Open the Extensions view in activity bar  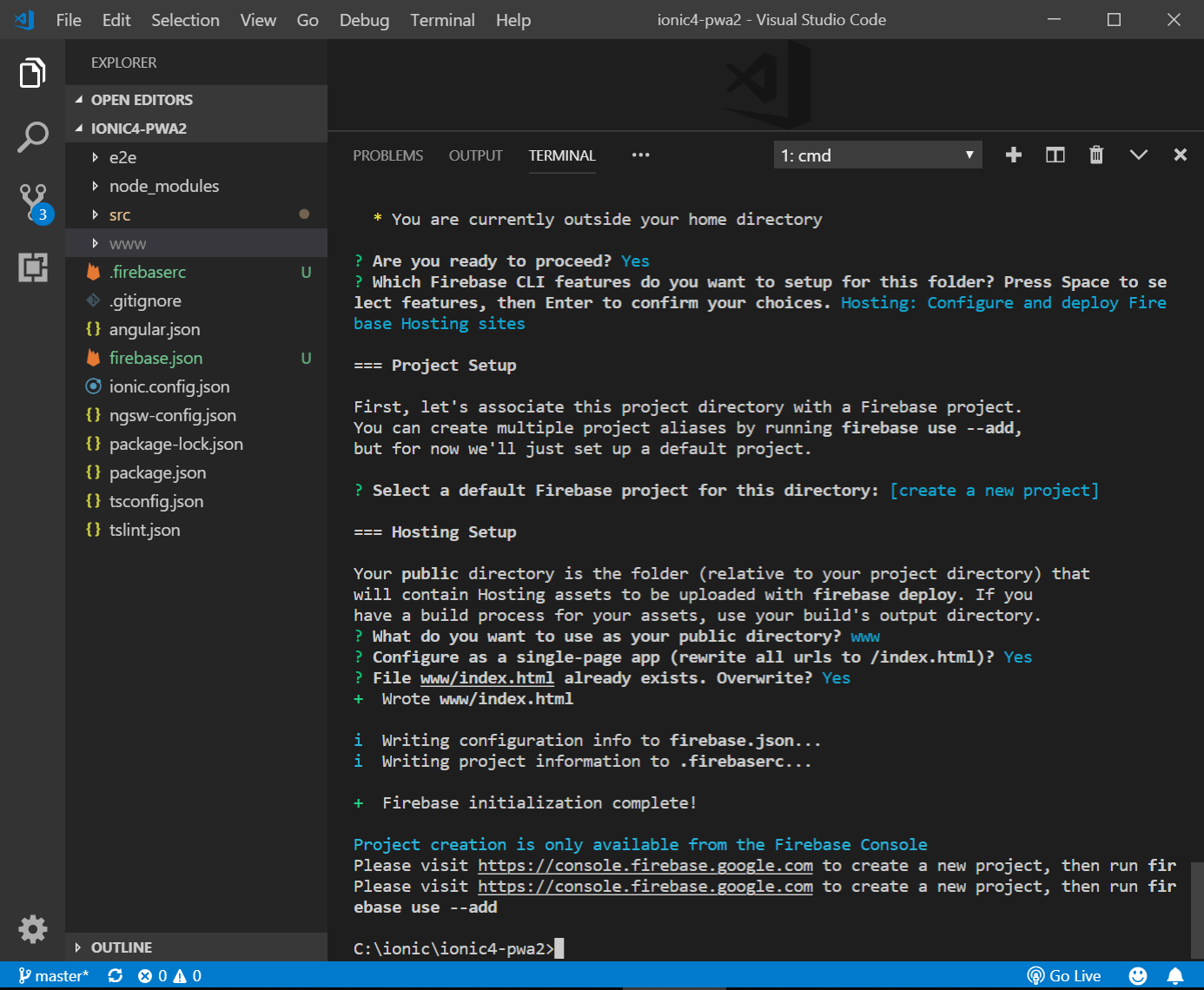[32, 267]
